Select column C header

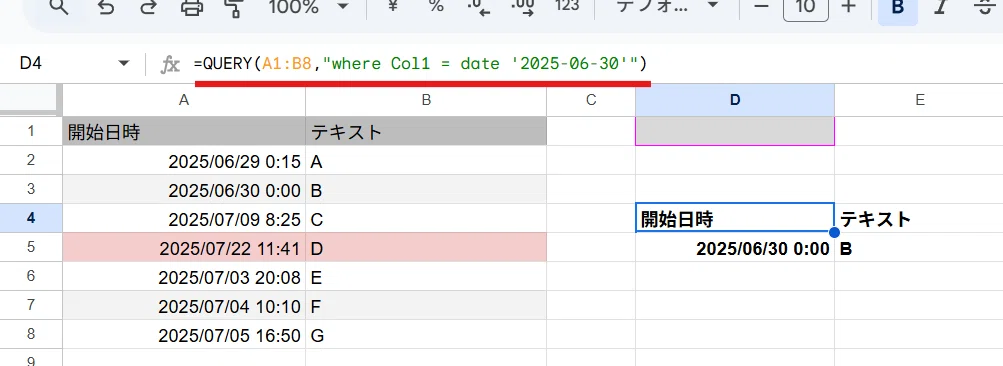[x=591, y=100]
